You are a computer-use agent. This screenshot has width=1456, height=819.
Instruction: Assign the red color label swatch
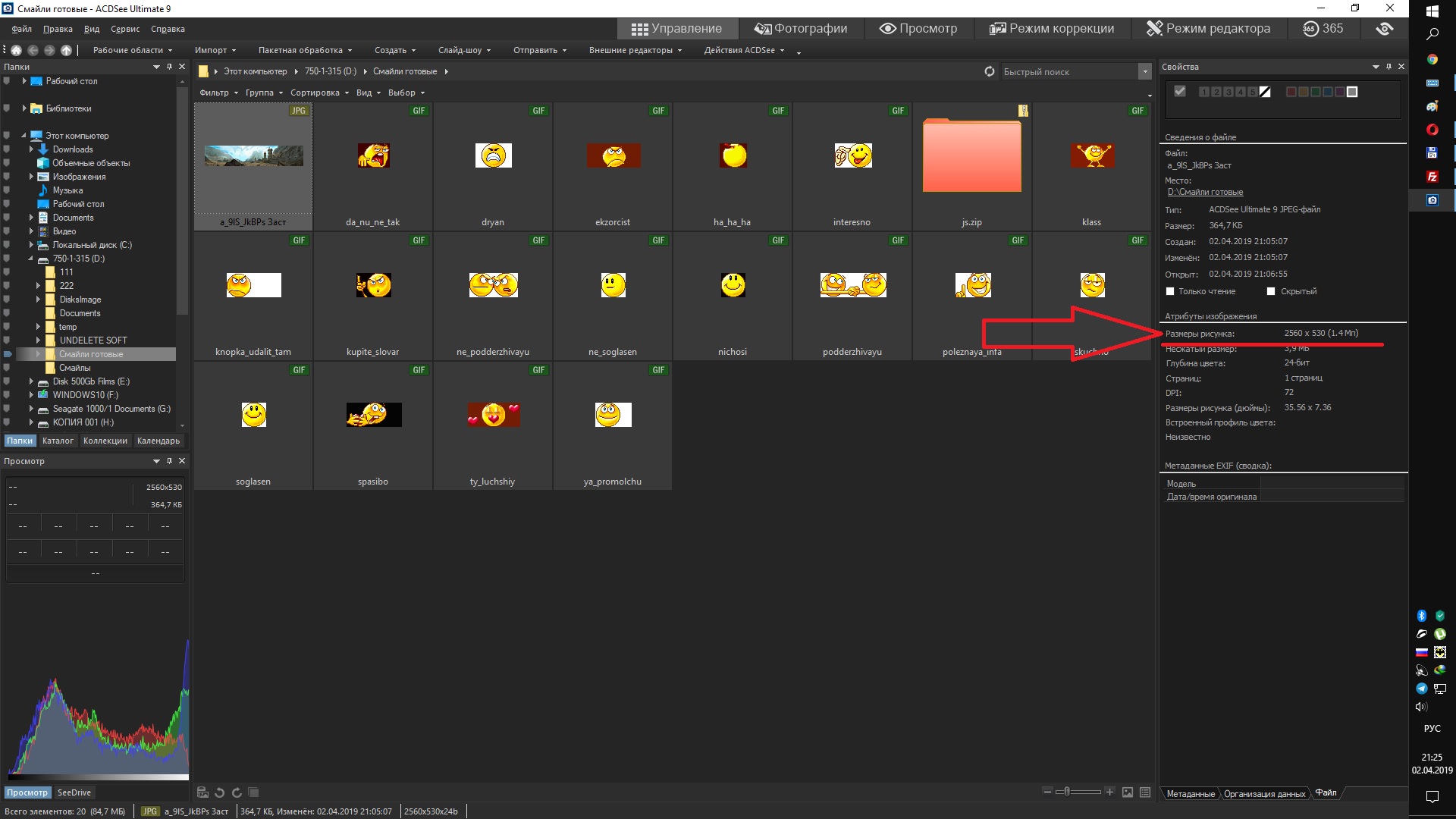click(1291, 92)
